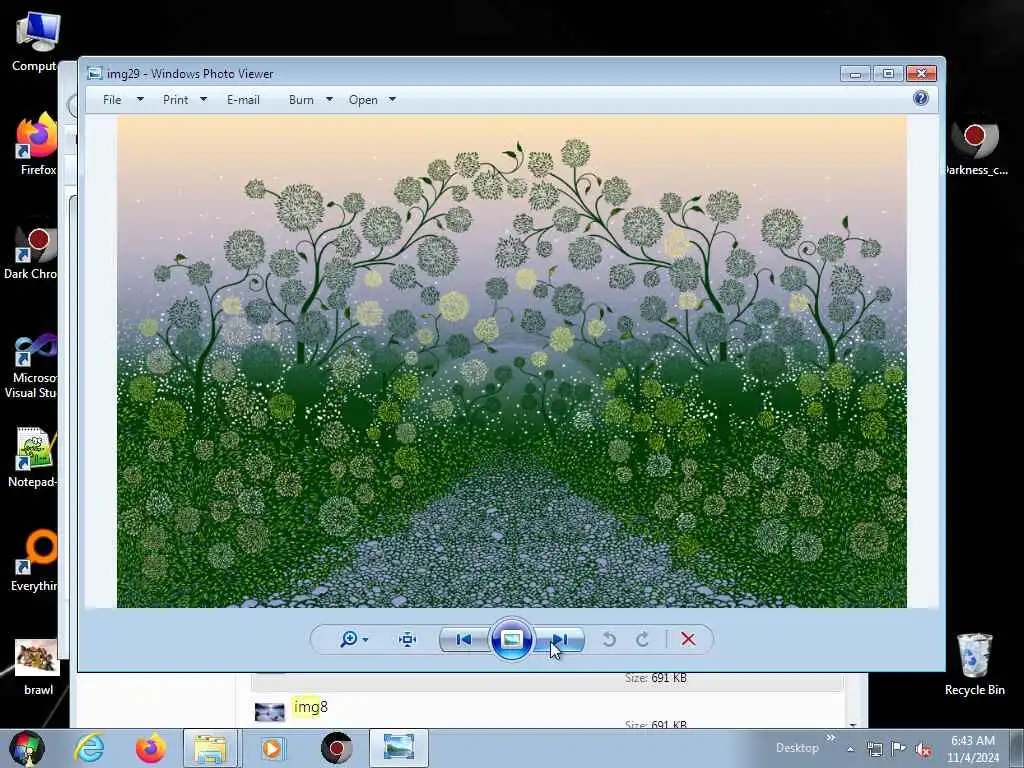Screen dimensions: 1024x768
Task: Go to the previous photo
Action: (464, 639)
